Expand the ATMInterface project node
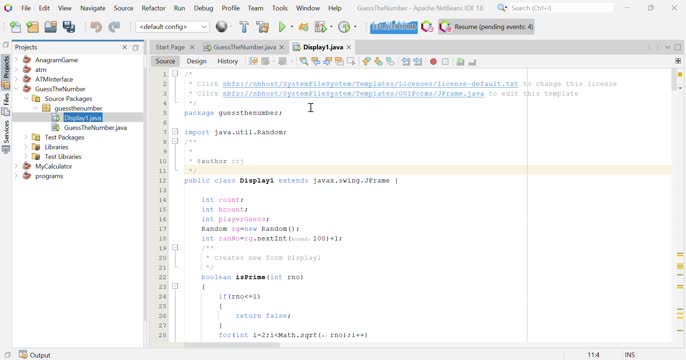 pos(17,79)
